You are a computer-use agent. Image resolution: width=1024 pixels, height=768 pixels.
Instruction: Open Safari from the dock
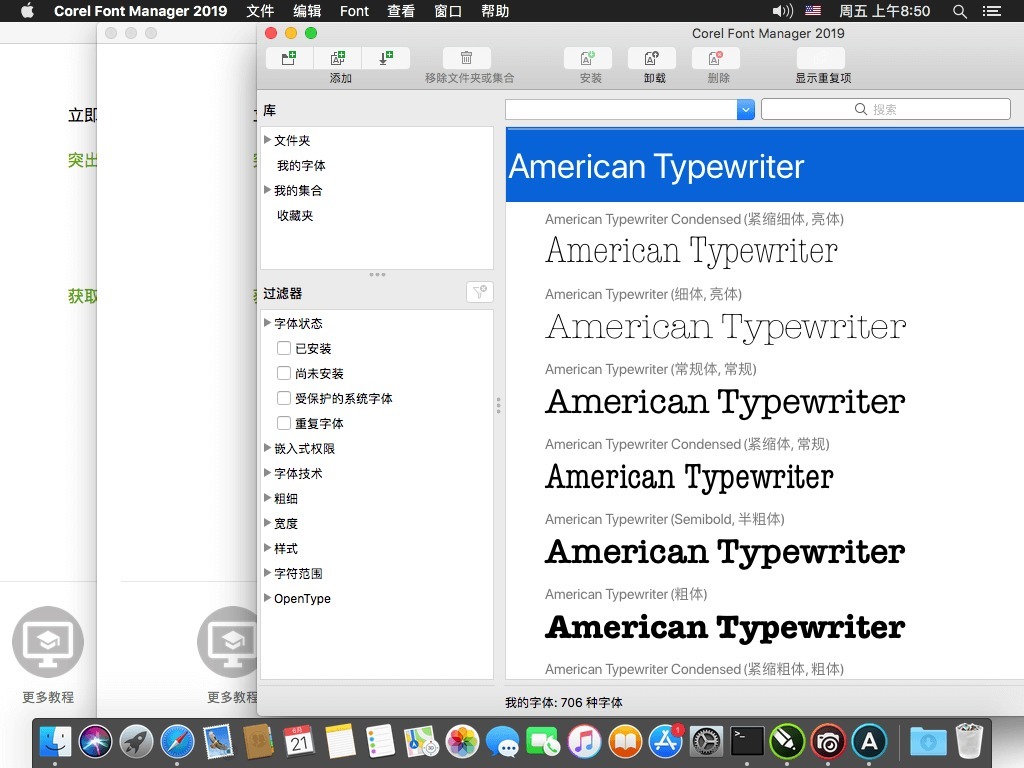177,741
